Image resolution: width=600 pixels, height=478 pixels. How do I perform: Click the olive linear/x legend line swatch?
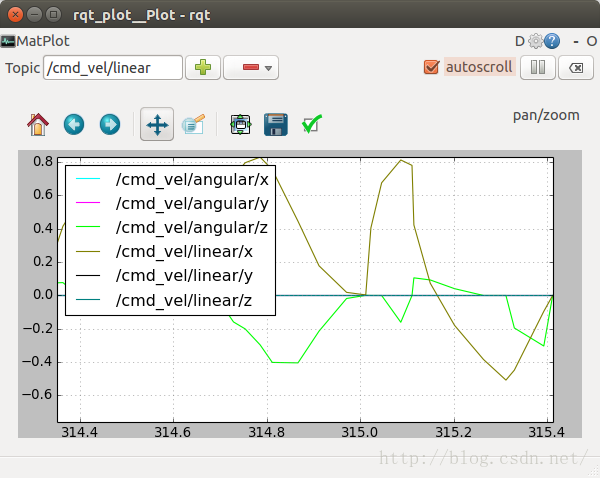(88, 251)
